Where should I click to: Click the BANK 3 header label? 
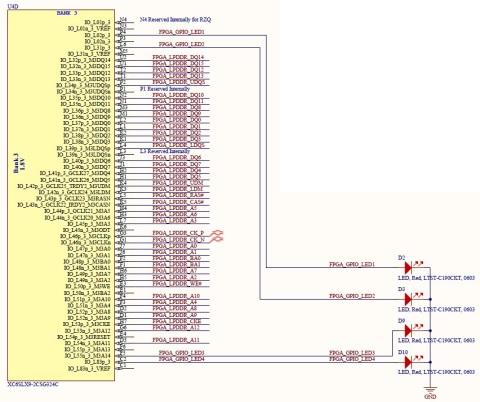[x=67, y=13]
